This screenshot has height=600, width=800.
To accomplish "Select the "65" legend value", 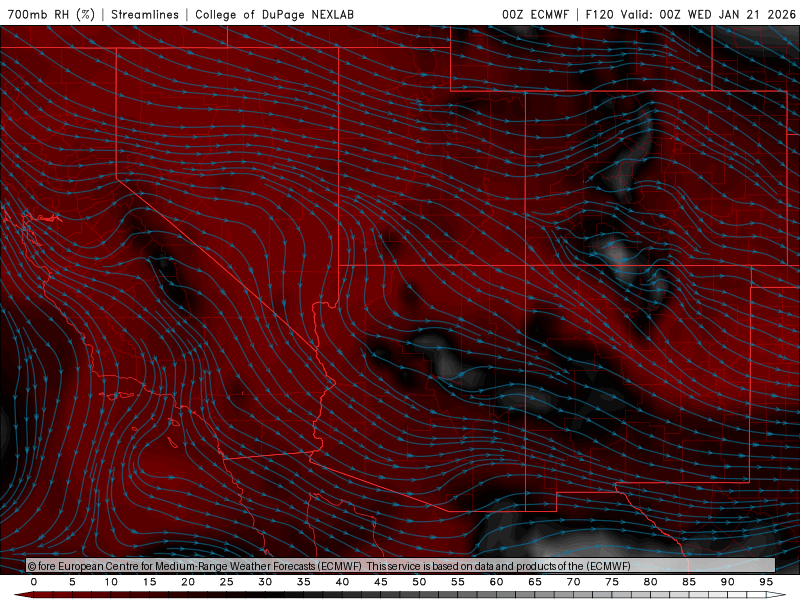I will pyautogui.click(x=535, y=582).
